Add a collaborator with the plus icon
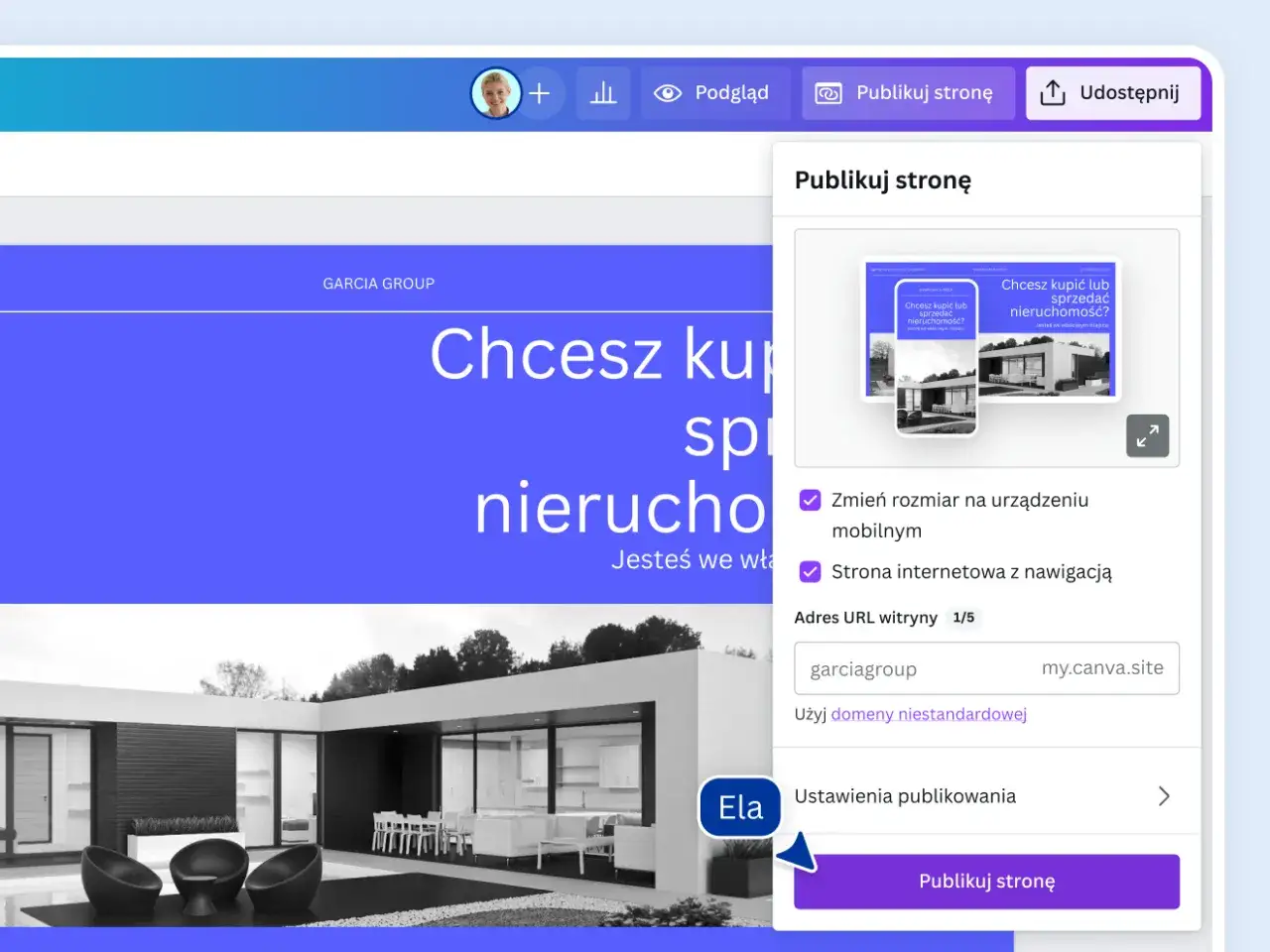Image resolution: width=1270 pixels, height=952 pixels. pos(540,93)
